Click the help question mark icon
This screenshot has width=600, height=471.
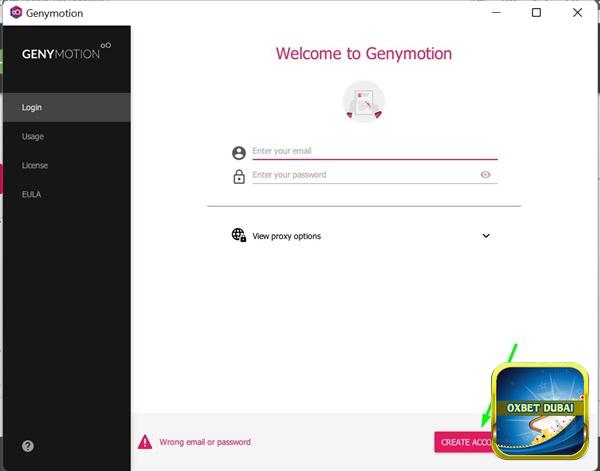pos(28,446)
